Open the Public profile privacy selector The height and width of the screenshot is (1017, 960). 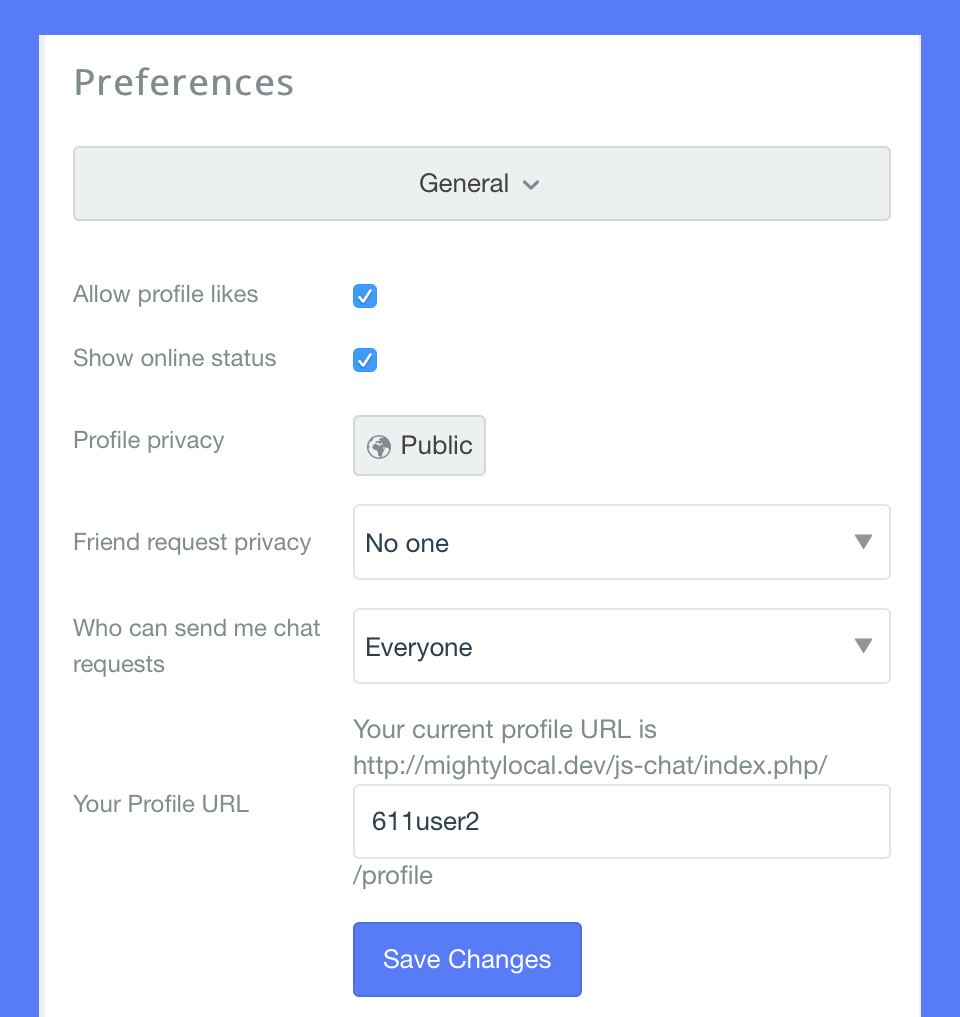[x=420, y=445]
